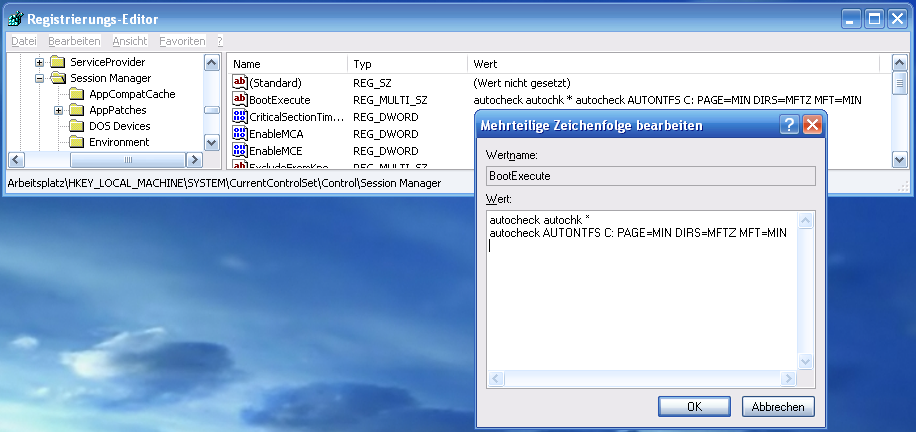Image resolution: width=916 pixels, height=432 pixels.
Task: Minimize the Registrierungs-Editor window
Action: (852, 19)
